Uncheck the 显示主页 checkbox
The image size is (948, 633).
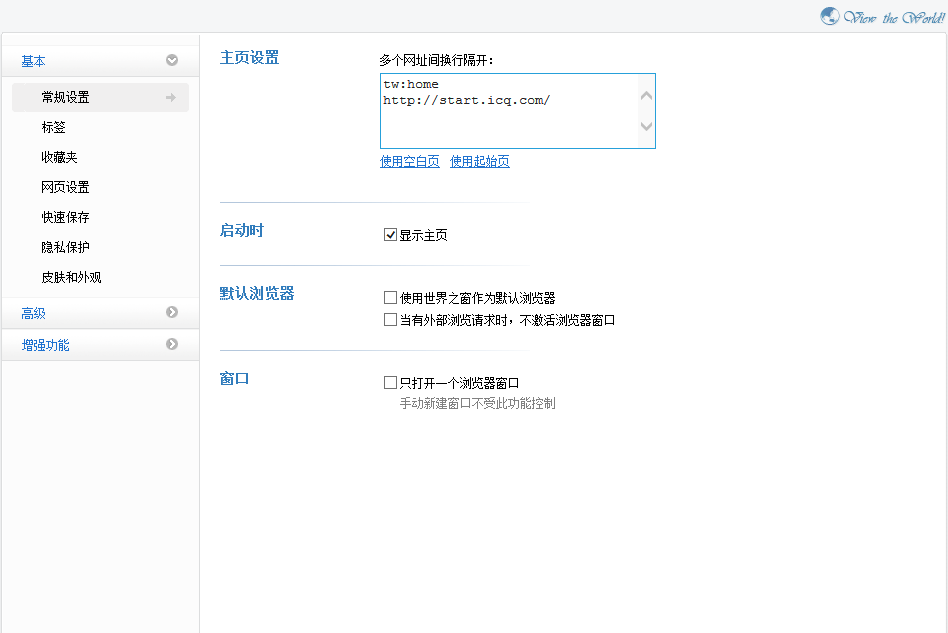(390, 235)
